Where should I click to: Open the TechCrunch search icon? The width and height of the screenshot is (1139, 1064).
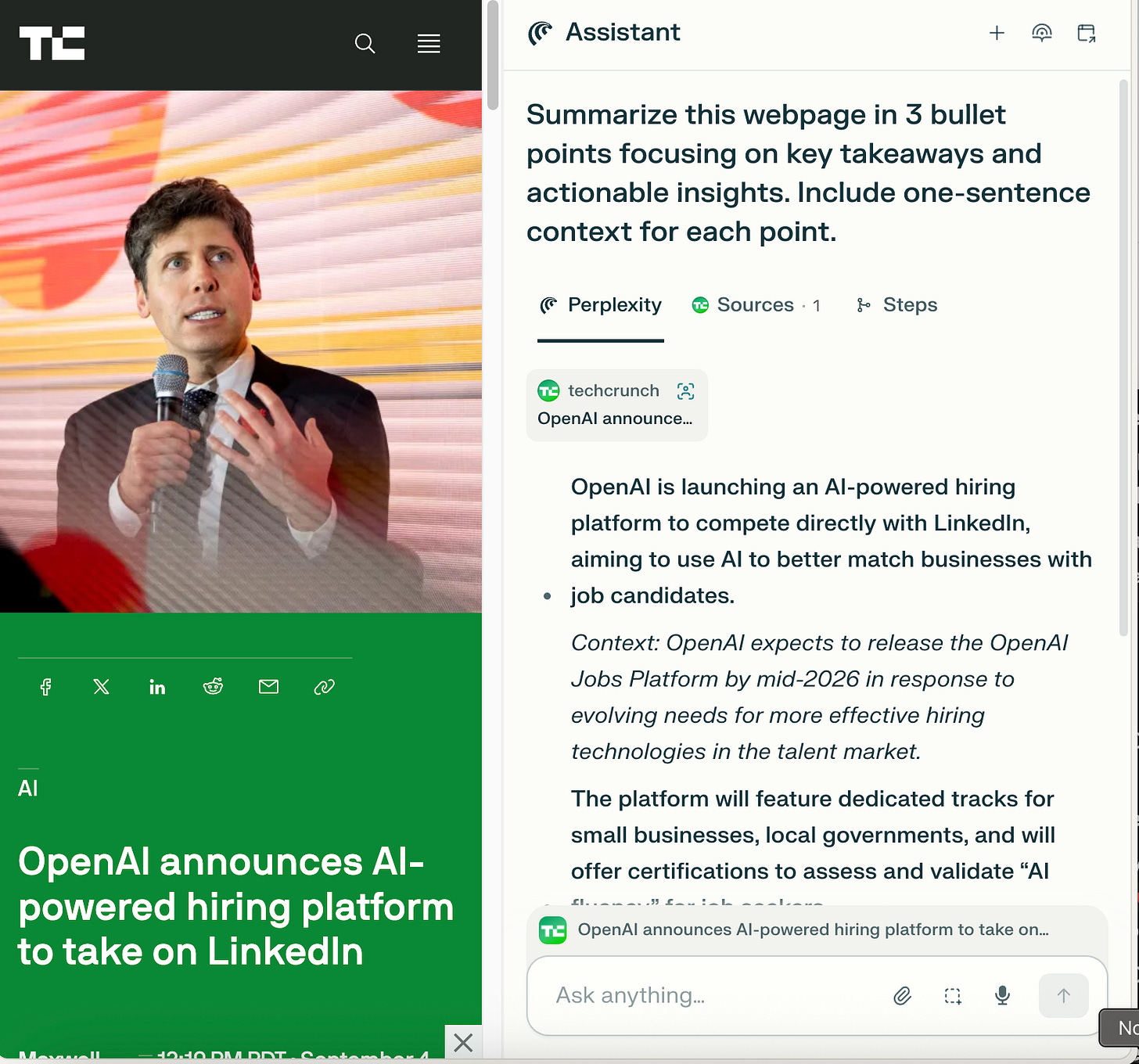click(x=365, y=44)
